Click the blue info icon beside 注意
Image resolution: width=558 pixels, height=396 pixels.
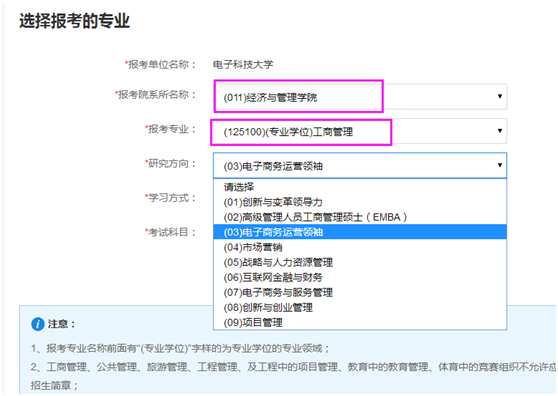pos(38,324)
